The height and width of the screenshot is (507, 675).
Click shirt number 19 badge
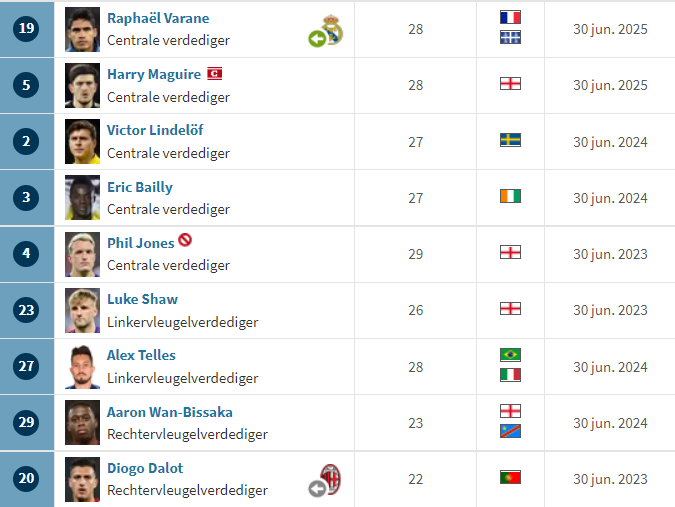point(26,28)
